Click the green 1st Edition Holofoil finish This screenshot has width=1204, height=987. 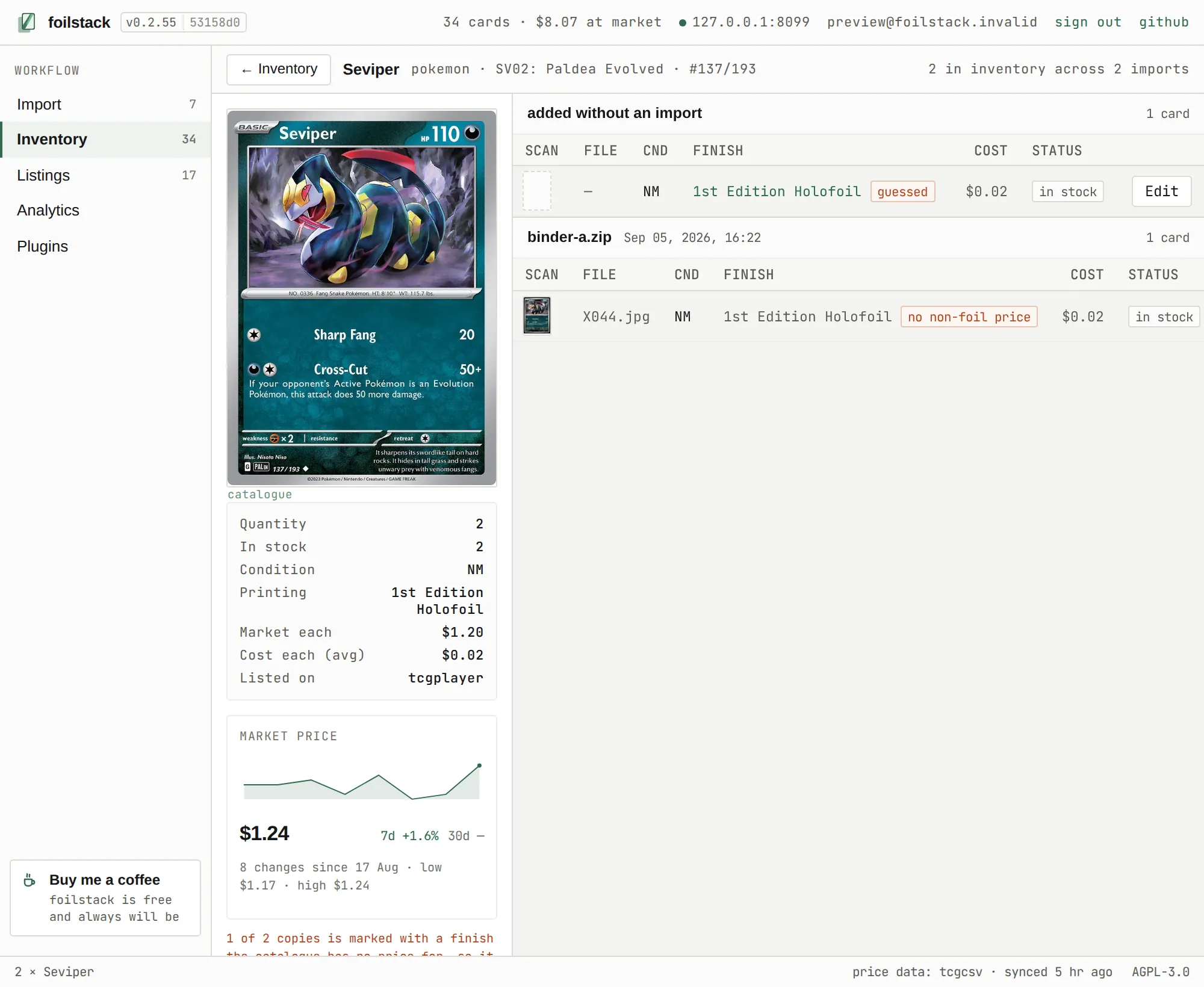point(777,191)
